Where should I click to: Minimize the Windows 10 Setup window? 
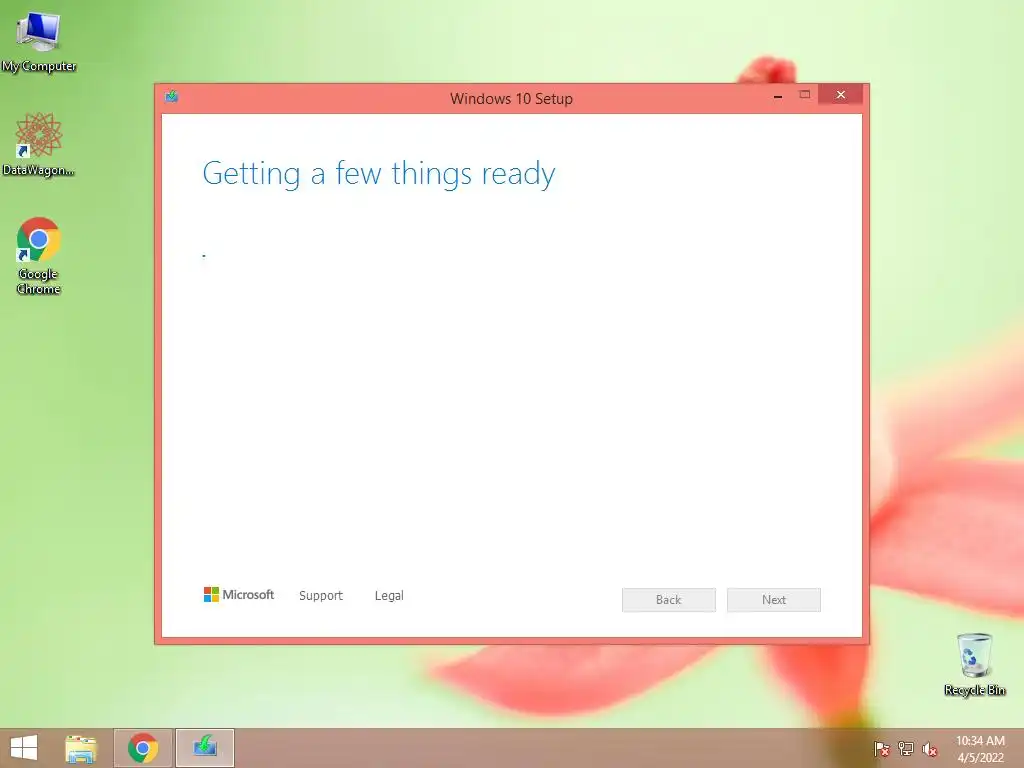click(x=778, y=96)
